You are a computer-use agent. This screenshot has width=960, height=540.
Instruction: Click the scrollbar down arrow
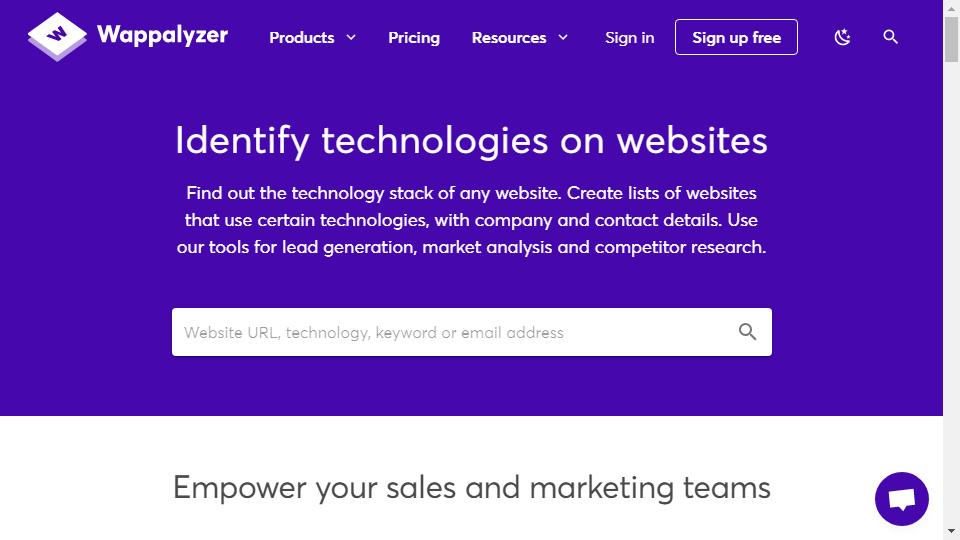(x=951, y=531)
